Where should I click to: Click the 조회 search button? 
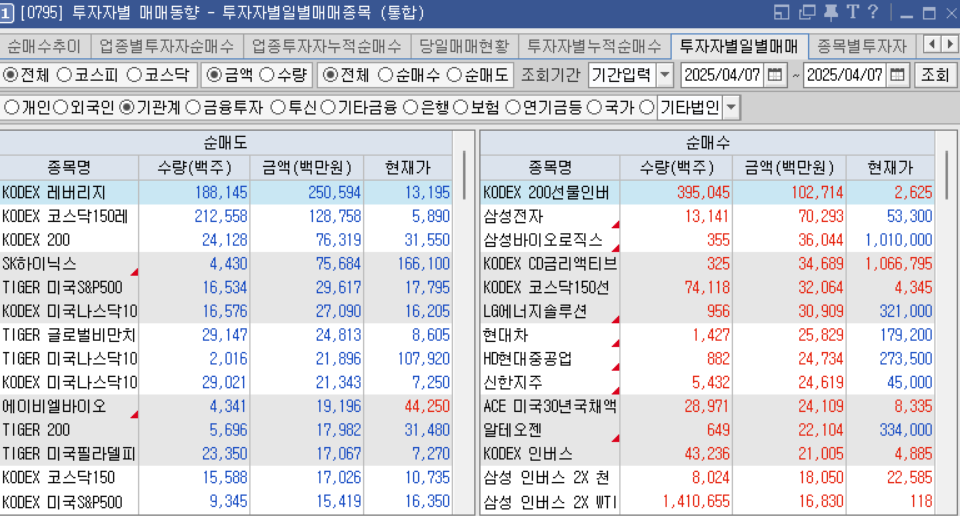tap(935, 75)
